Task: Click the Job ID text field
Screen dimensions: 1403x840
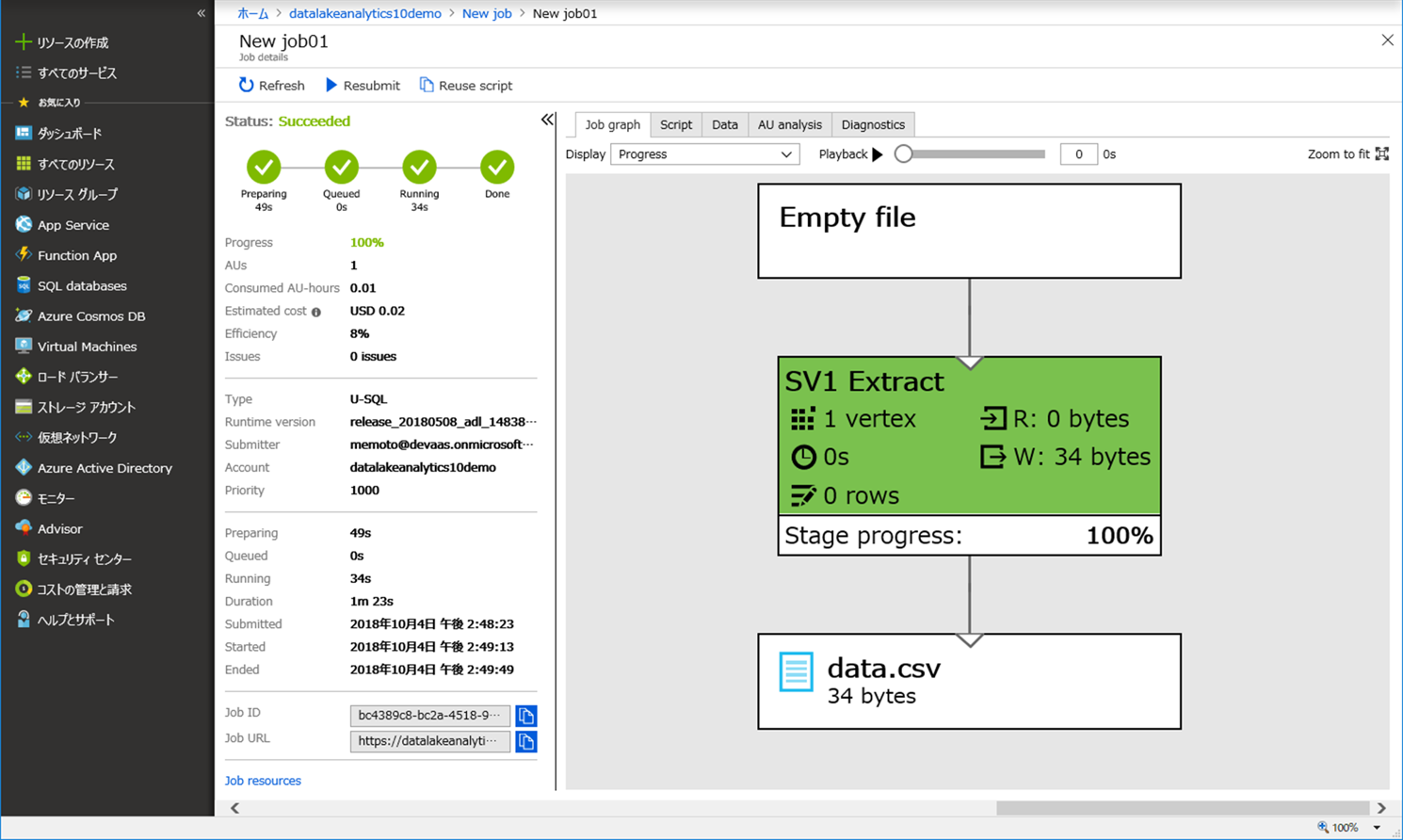Action: (430, 716)
